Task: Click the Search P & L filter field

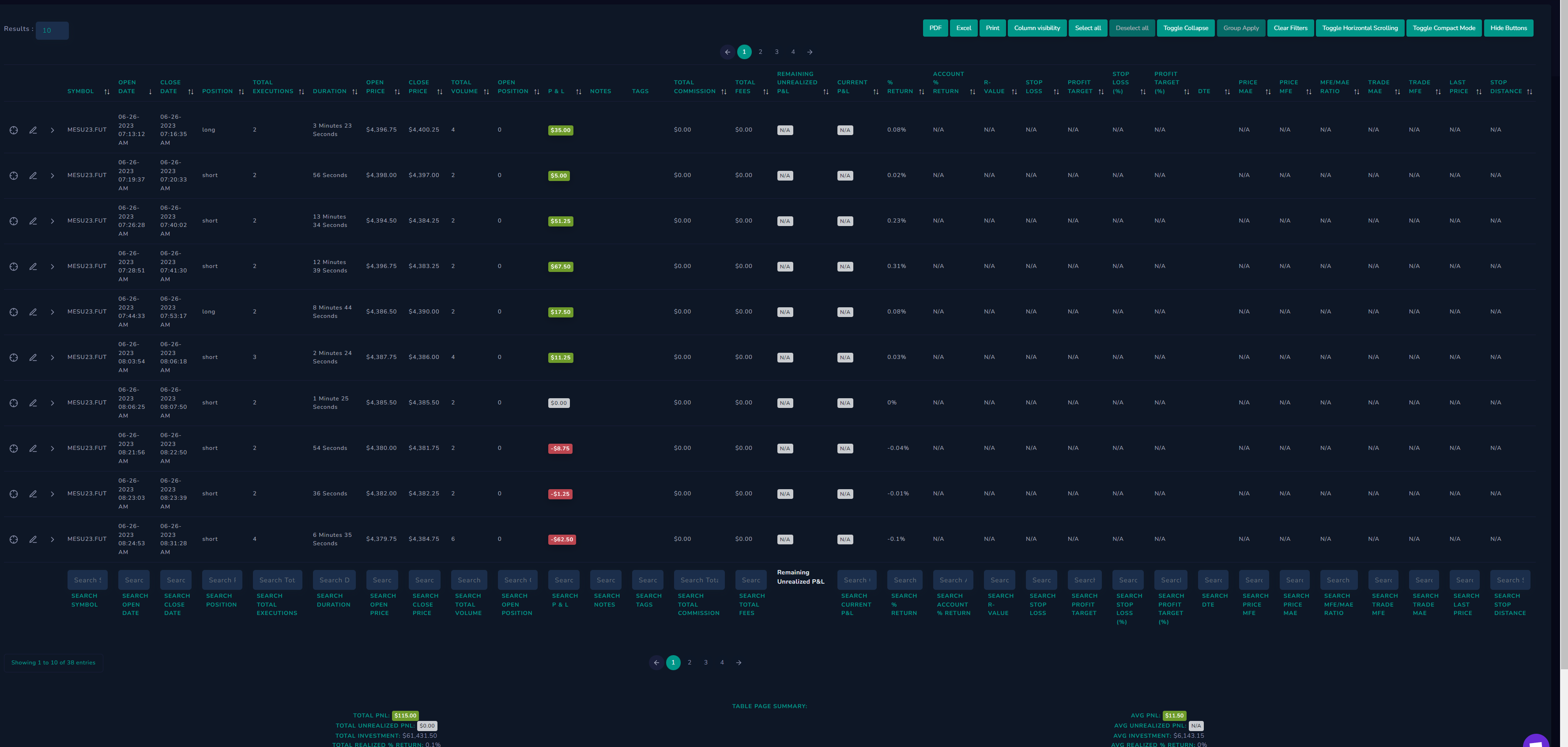Action: [x=564, y=580]
